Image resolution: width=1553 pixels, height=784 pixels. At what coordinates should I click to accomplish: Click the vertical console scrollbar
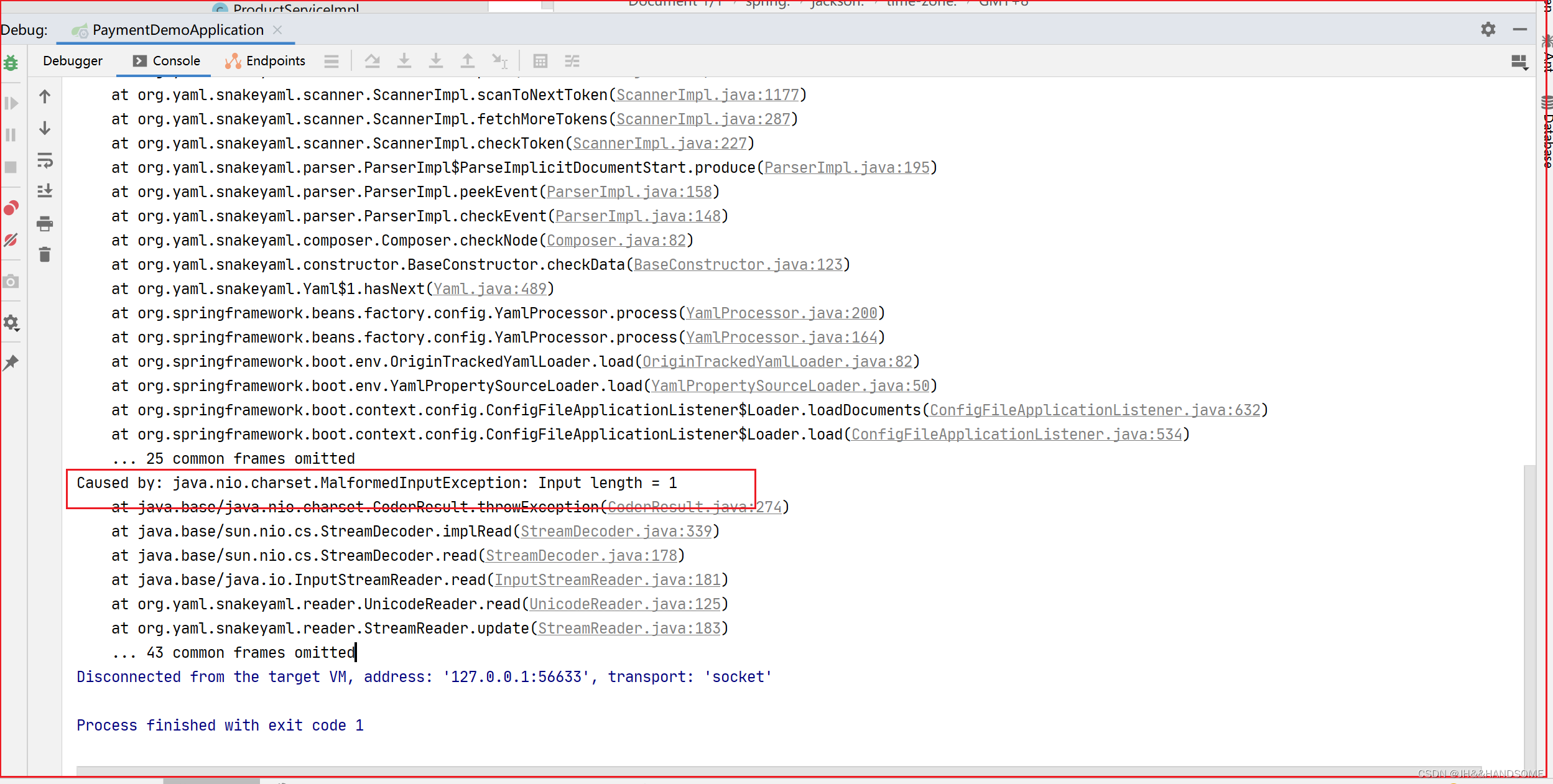click(x=1529, y=616)
